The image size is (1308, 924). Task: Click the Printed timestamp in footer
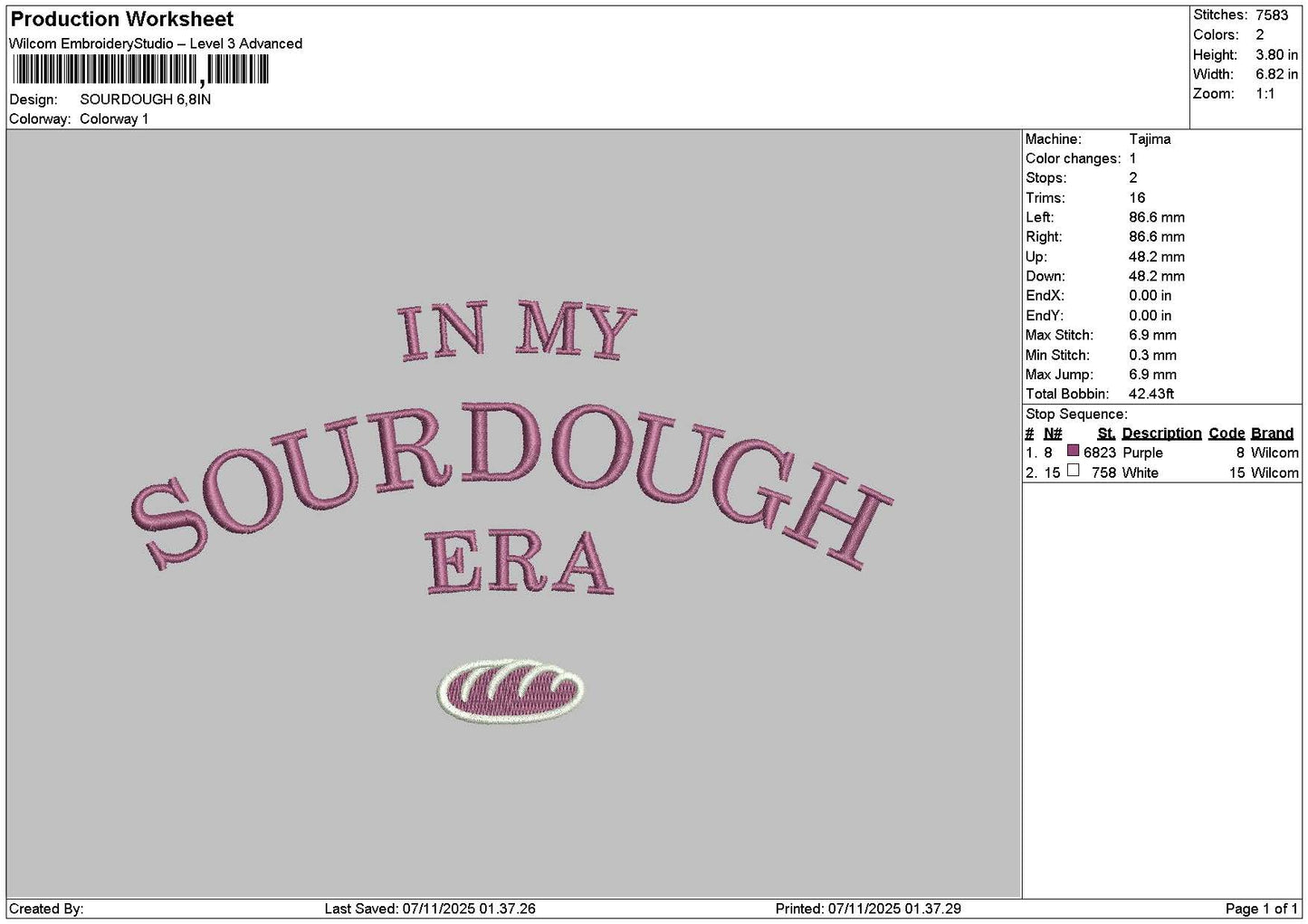coord(868,909)
